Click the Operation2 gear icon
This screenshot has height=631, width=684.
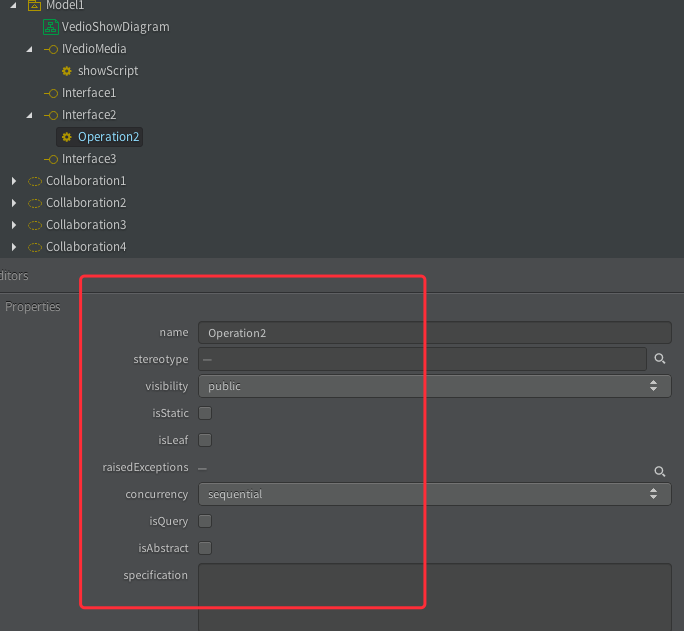[x=67, y=137]
